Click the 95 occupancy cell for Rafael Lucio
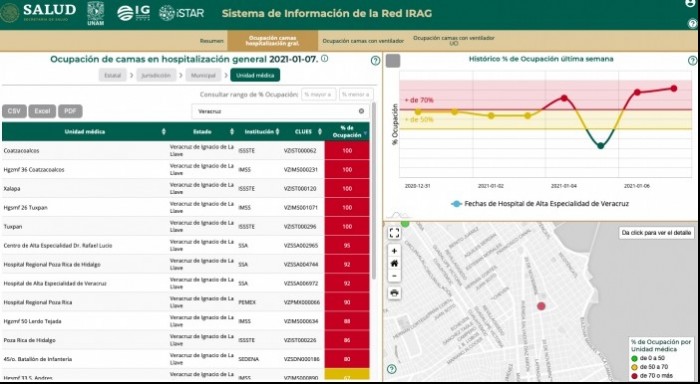The width and height of the screenshot is (700, 384). pos(347,246)
